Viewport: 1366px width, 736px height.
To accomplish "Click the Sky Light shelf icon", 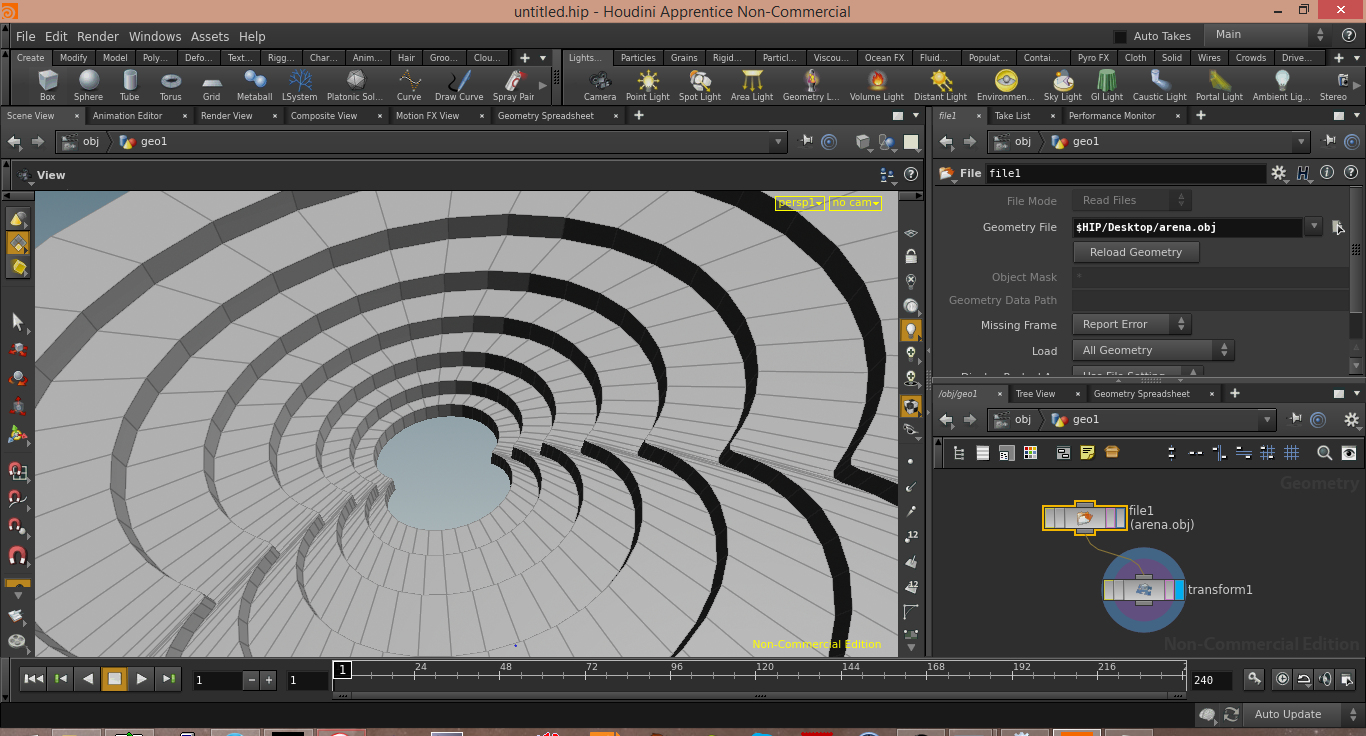I will point(1062,84).
